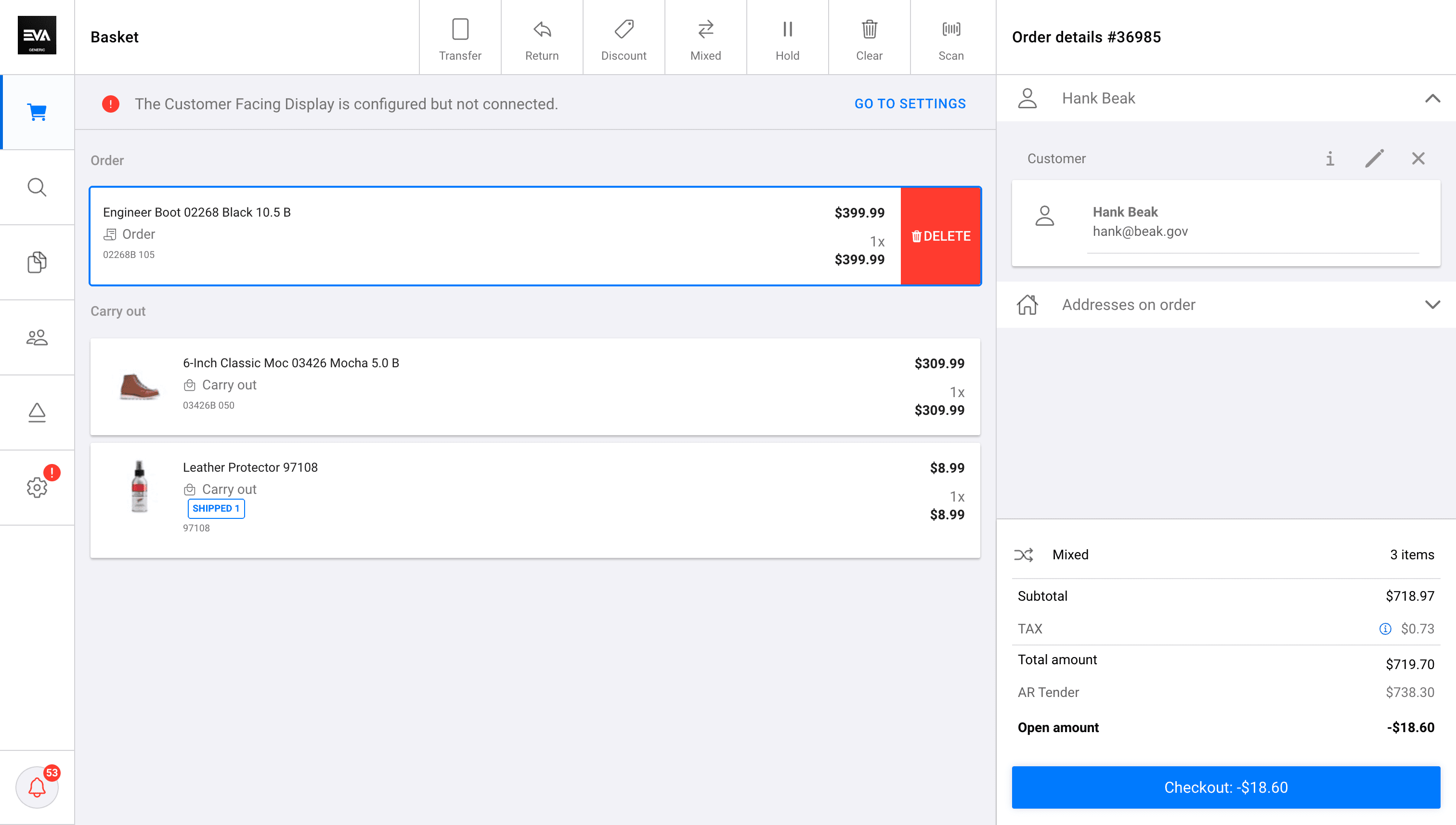Show TAX info tooltip icon

1385,629
